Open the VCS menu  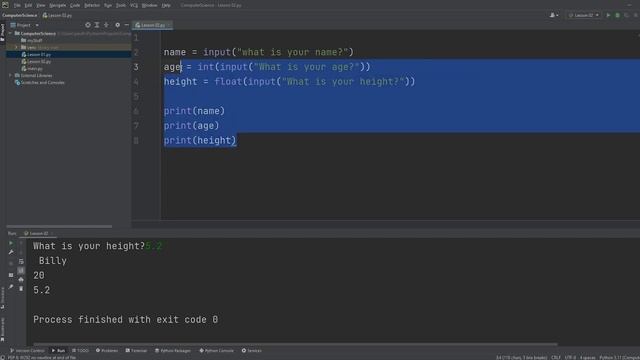[134, 5]
